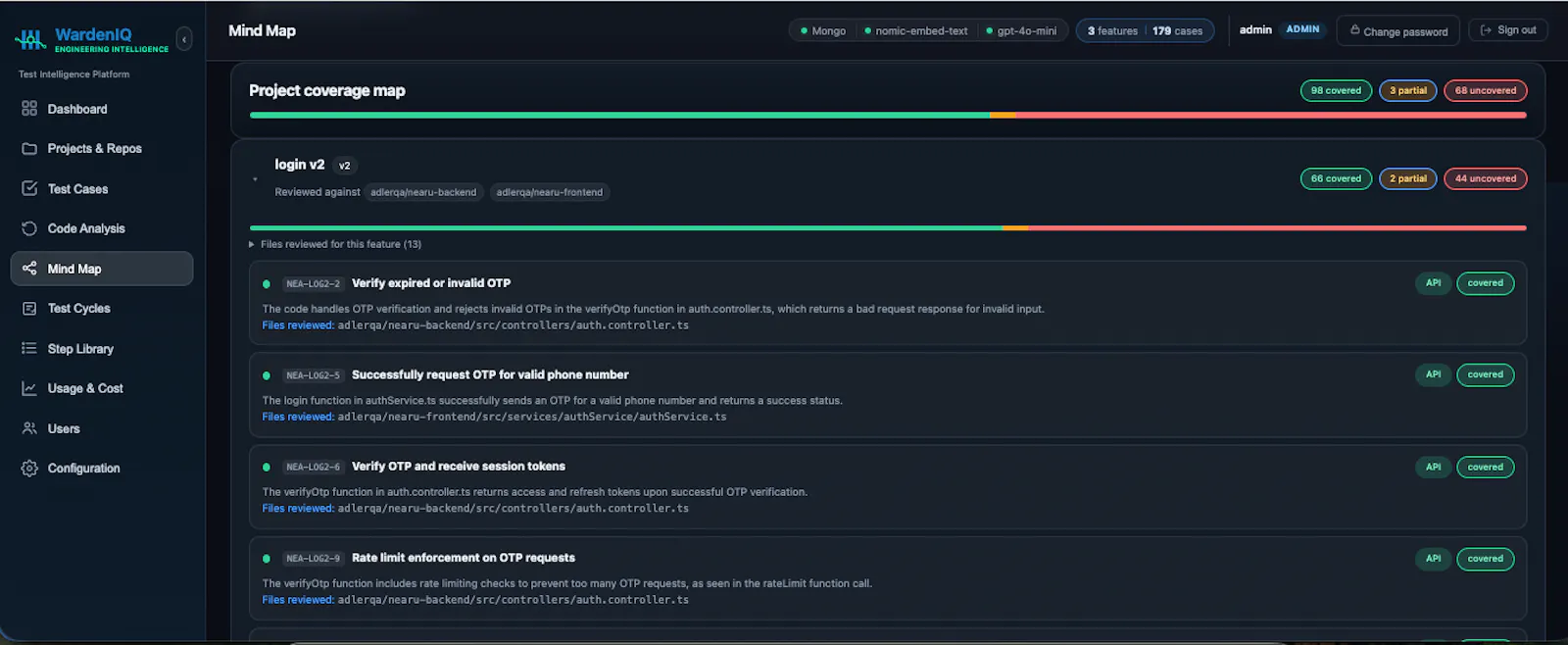Open Test Cycles page
This screenshot has height=645, width=1568.
102,308
